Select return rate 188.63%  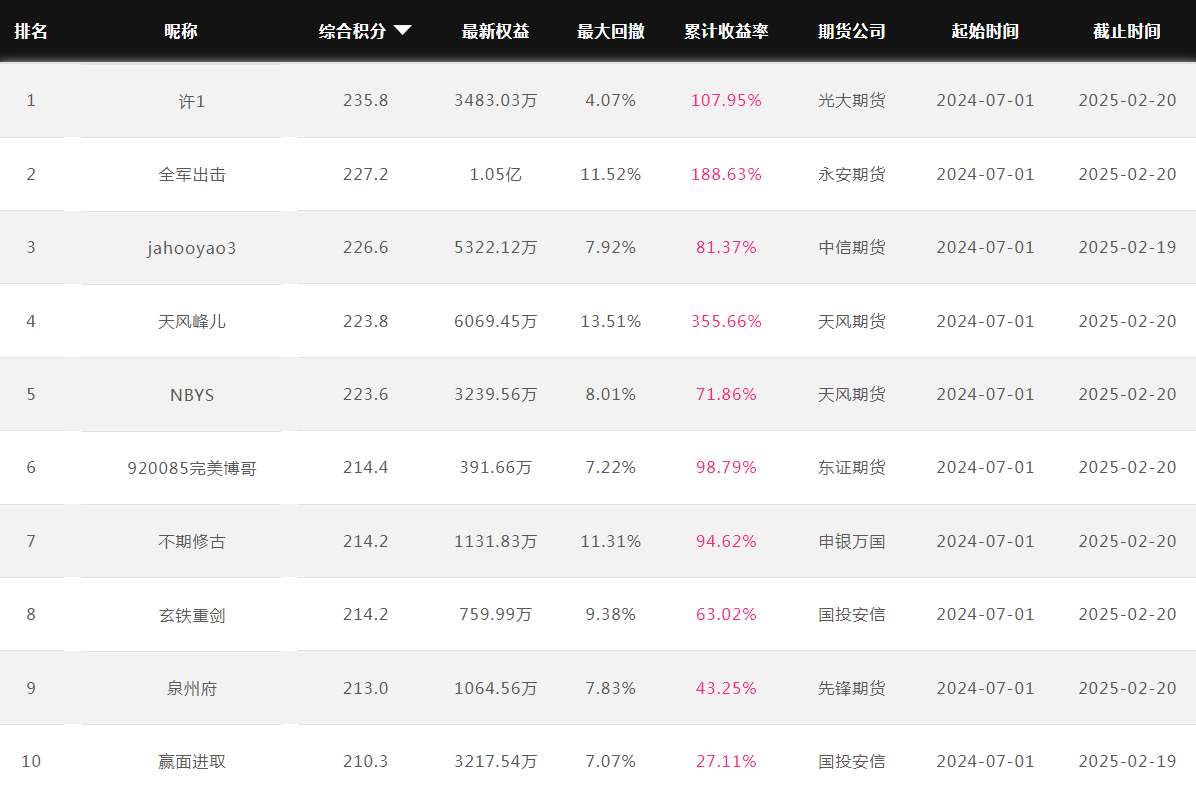tap(726, 175)
